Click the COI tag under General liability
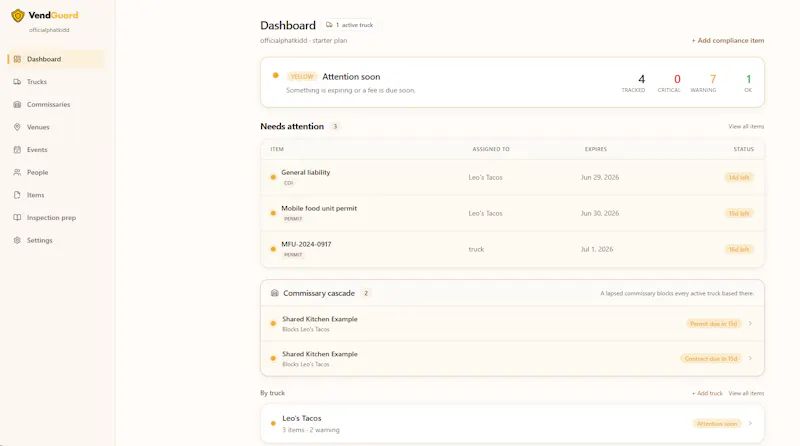800x446 pixels. [289, 183]
